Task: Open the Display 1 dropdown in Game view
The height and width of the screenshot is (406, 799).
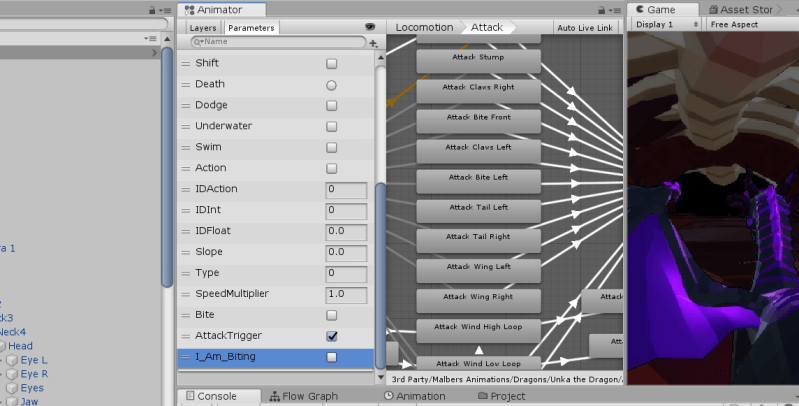Action: [x=666, y=24]
